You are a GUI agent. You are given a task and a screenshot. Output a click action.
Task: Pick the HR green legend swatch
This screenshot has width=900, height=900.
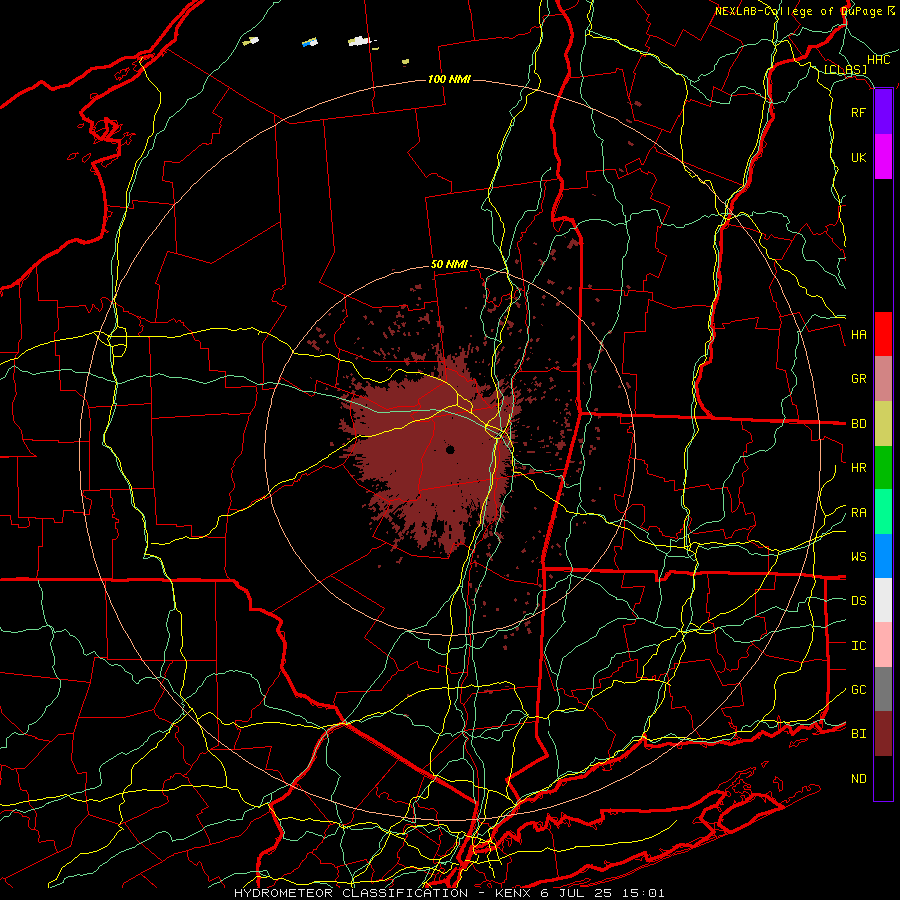pos(883,467)
